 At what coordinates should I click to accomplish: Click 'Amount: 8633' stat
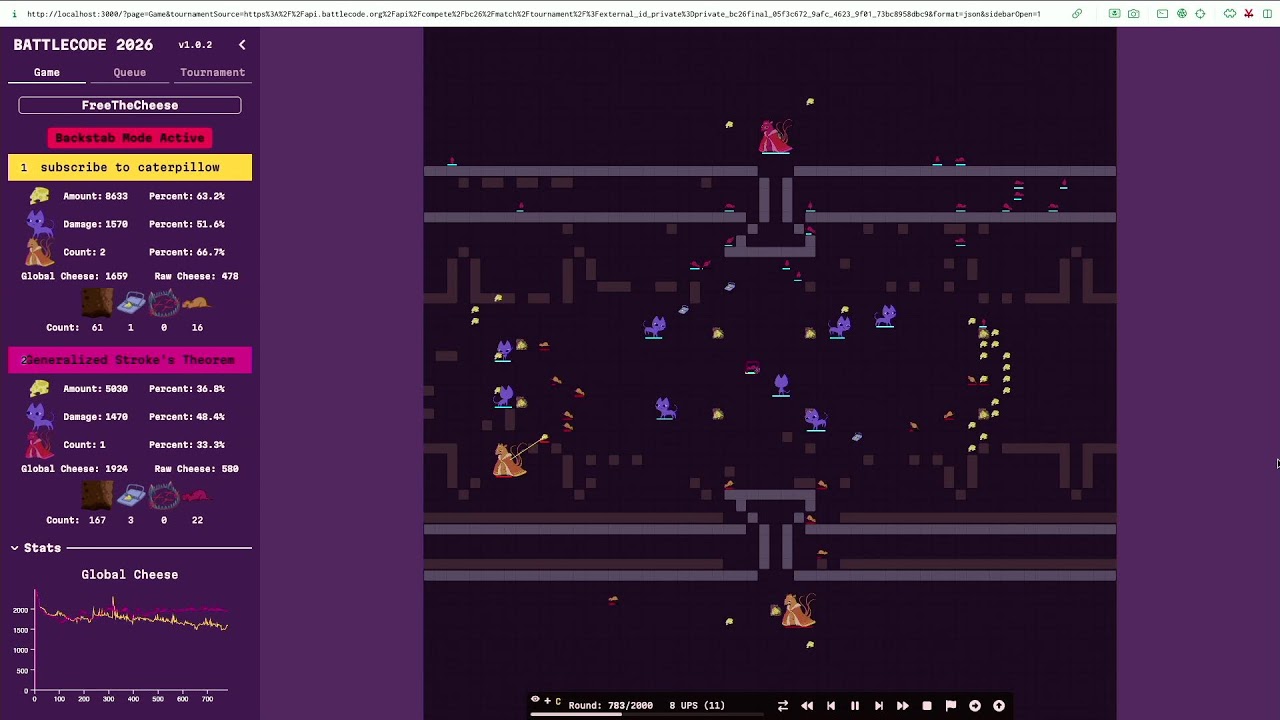coord(95,196)
